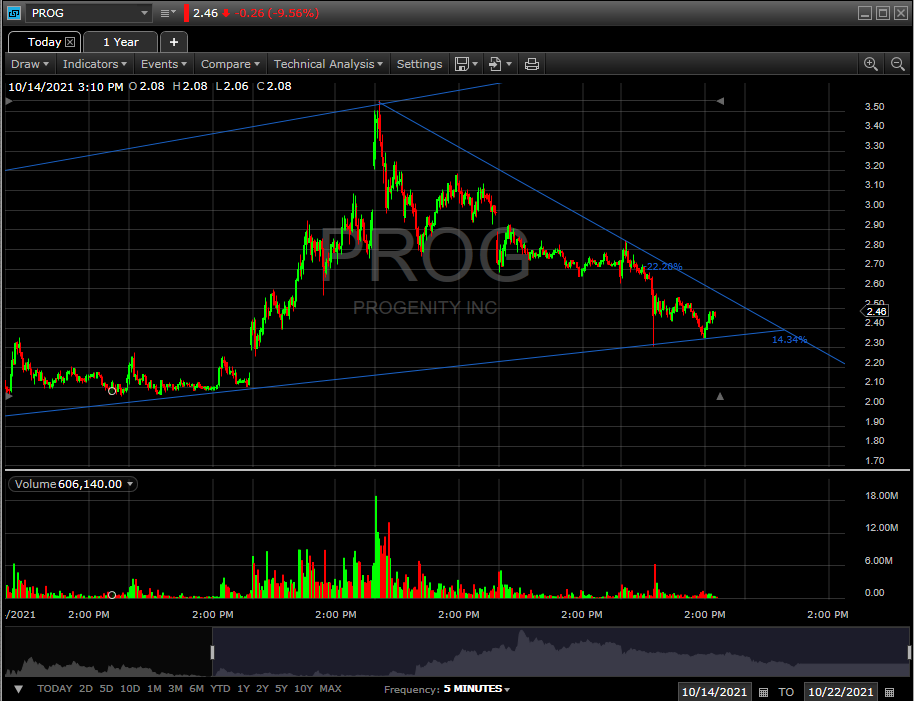This screenshot has height=701, width=914.
Task: Click the price change text -0.26 (-9.56%)
Action: click(277, 13)
